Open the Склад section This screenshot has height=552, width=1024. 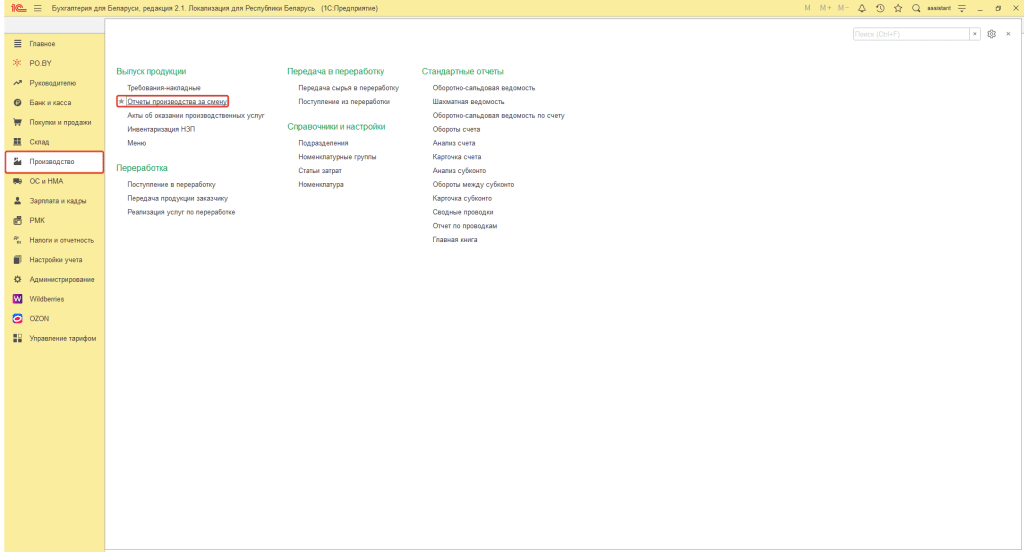(x=54, y=142)
